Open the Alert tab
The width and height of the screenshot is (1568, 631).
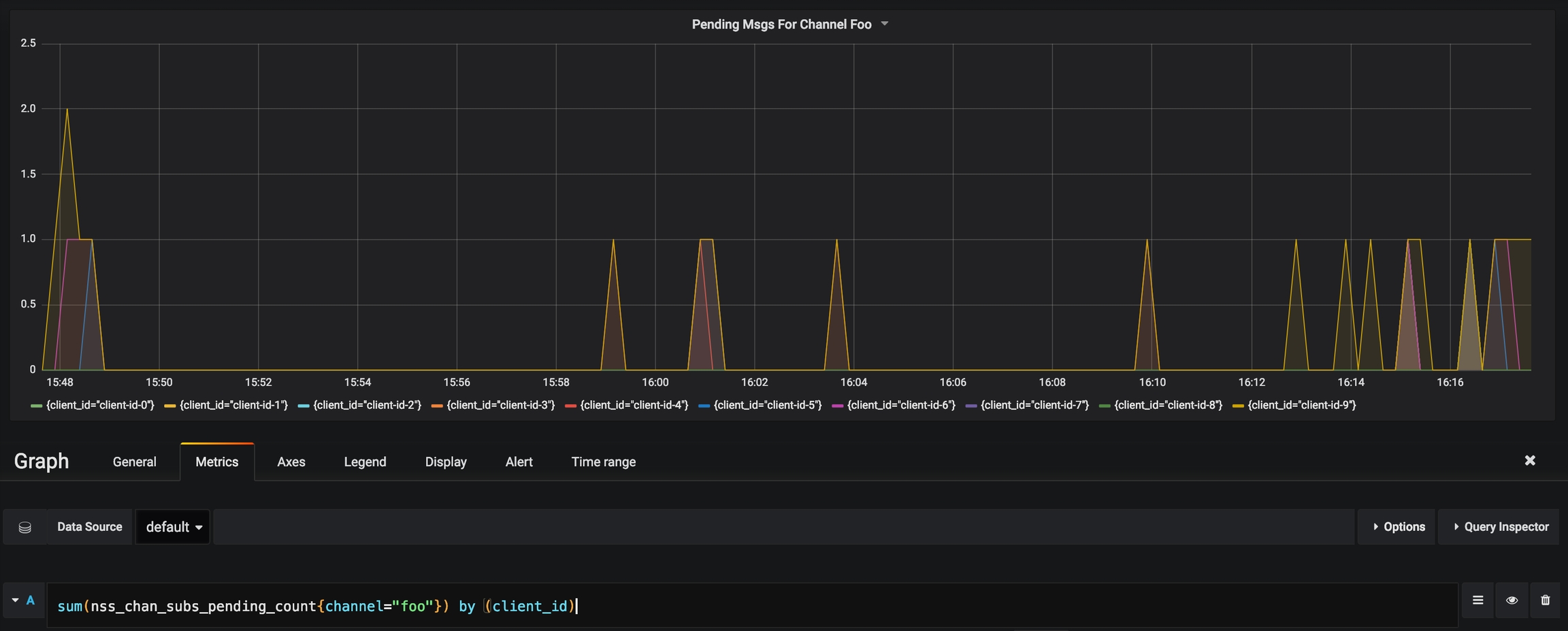(519, 462)
